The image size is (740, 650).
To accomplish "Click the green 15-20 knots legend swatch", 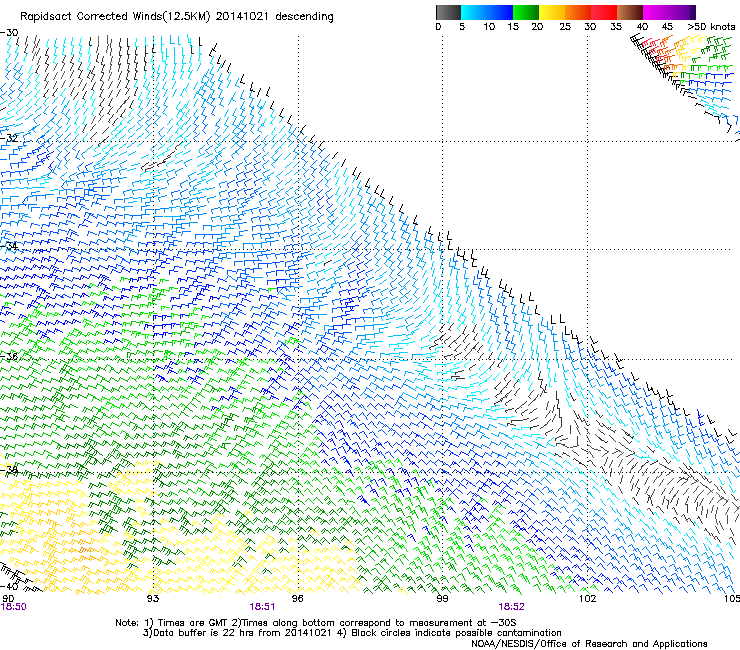I will [x=526, y=12].
